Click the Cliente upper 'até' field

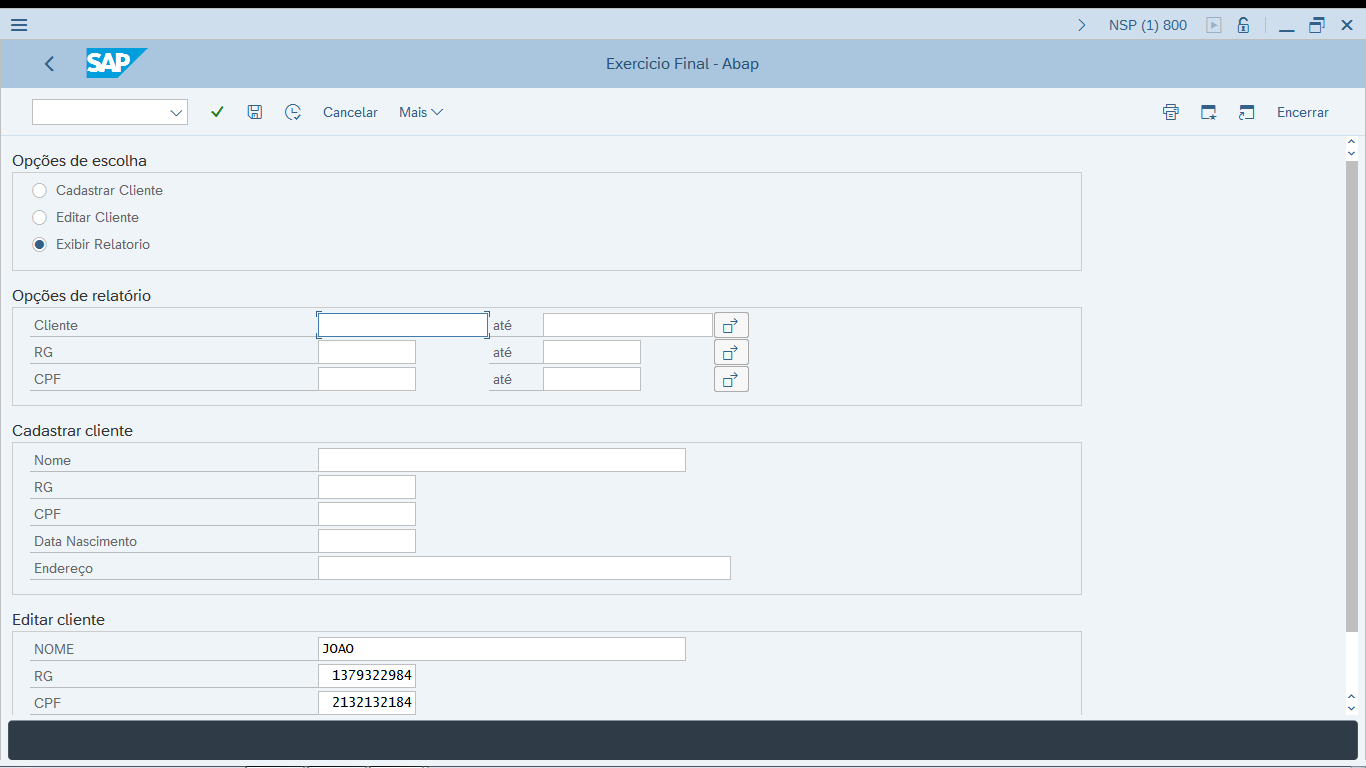coord(627,325)
